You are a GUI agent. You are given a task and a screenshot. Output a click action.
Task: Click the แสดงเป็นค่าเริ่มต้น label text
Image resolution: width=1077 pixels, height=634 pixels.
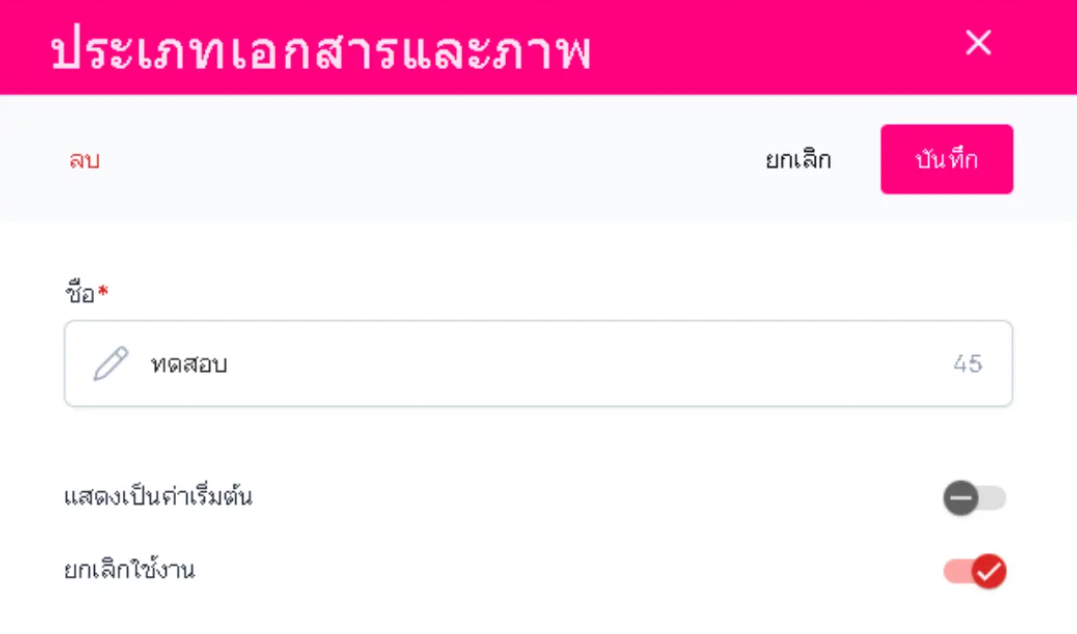point(158,496)
